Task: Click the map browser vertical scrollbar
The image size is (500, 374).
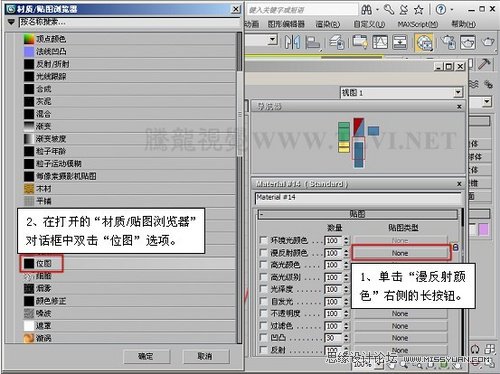Action: (239, 187)
